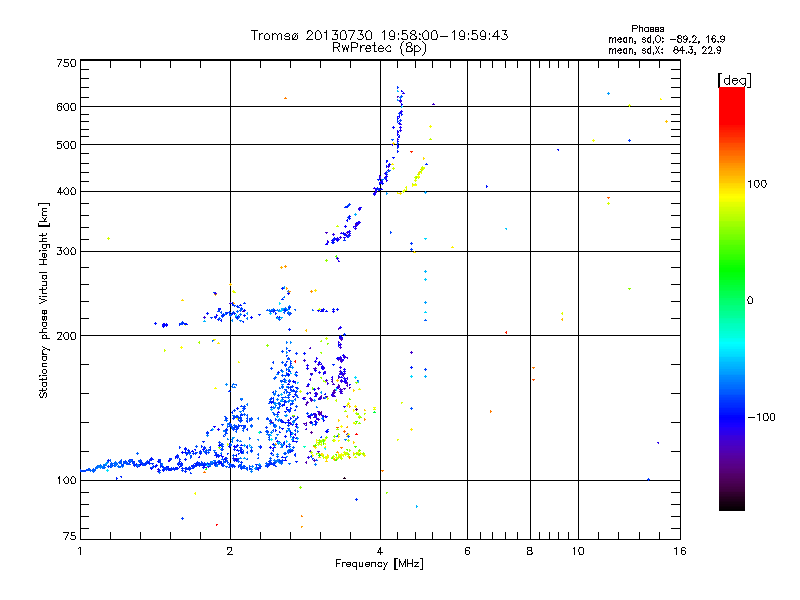Screen dimensions: 800x600
Task: Click the x-axis '16' tick label
Action: (680, 551)
